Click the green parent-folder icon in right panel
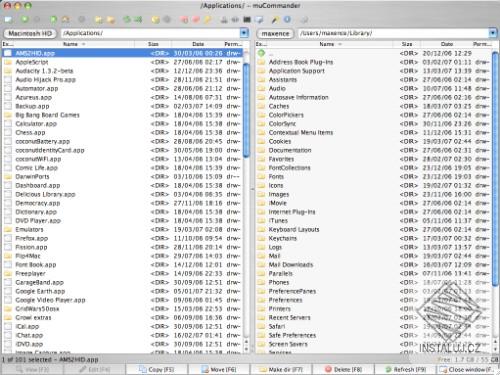500x375 pixels. point(261,53)
